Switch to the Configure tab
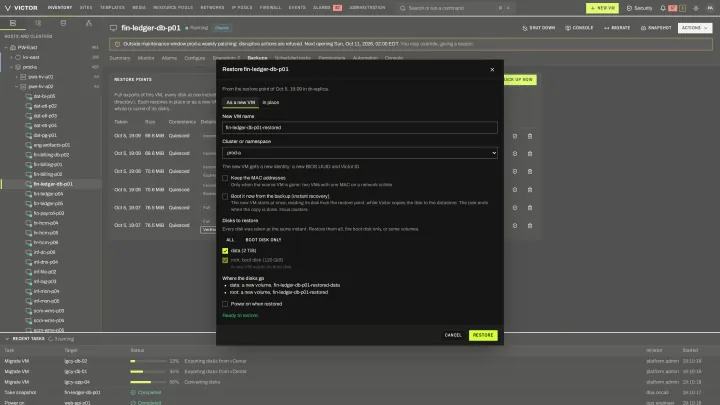The width and height of the screenshot is (720, 405). coord(195,58)
